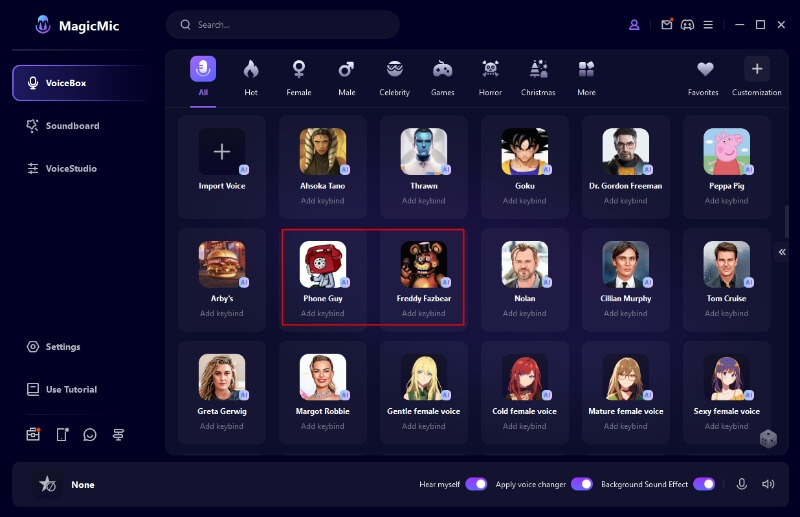The width and height of the screenshot is (800, 517).
Task: Select the Goku voice thumbnail
Action: point(524,152)
